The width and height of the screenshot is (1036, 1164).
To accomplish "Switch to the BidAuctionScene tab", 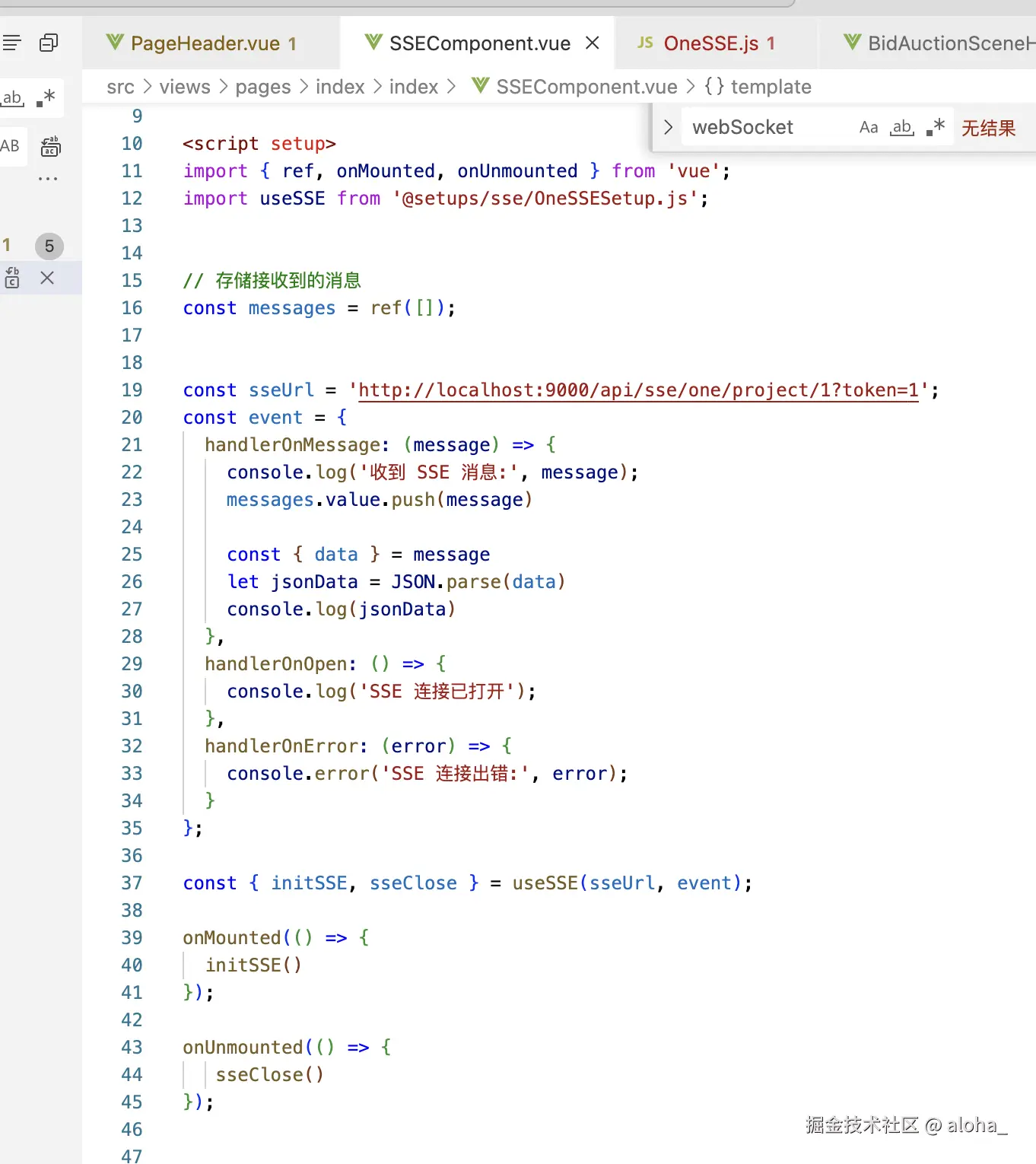I will [x=939, y=43].
